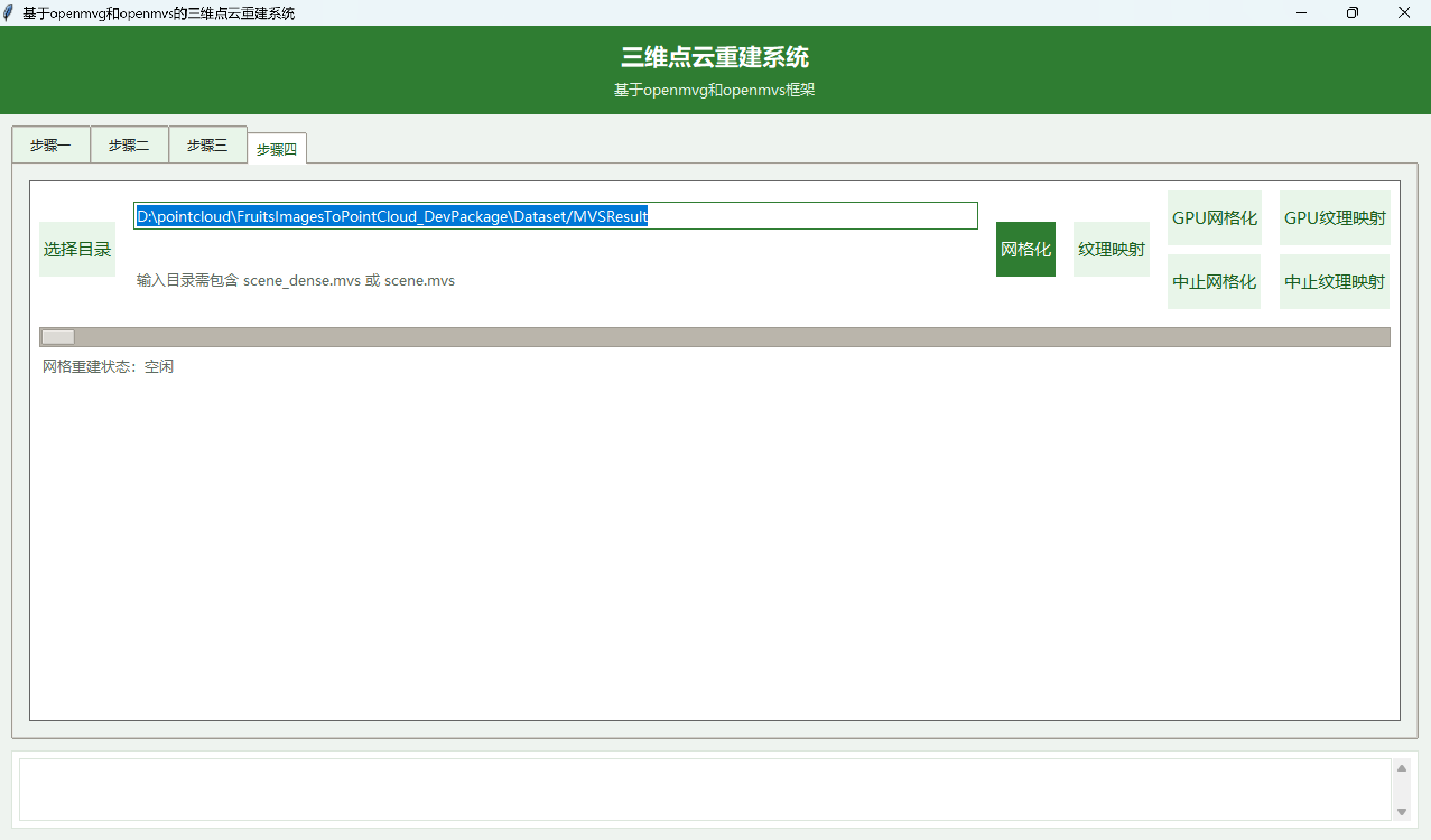Start meshing with the 网格化 button
Viewport: 1431px width, 840px height.
click(x=1025, y=249)
